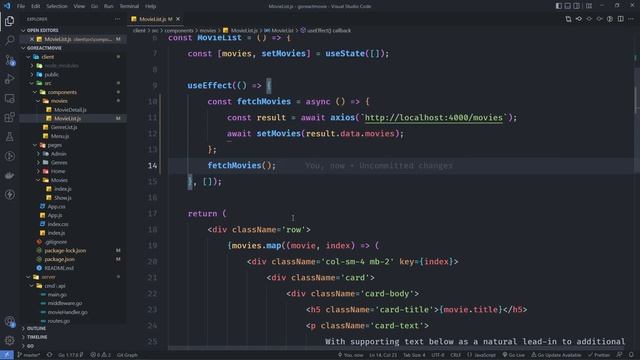
Task: Close MovieList.js in Open Editors list
Action: [31, 39]
